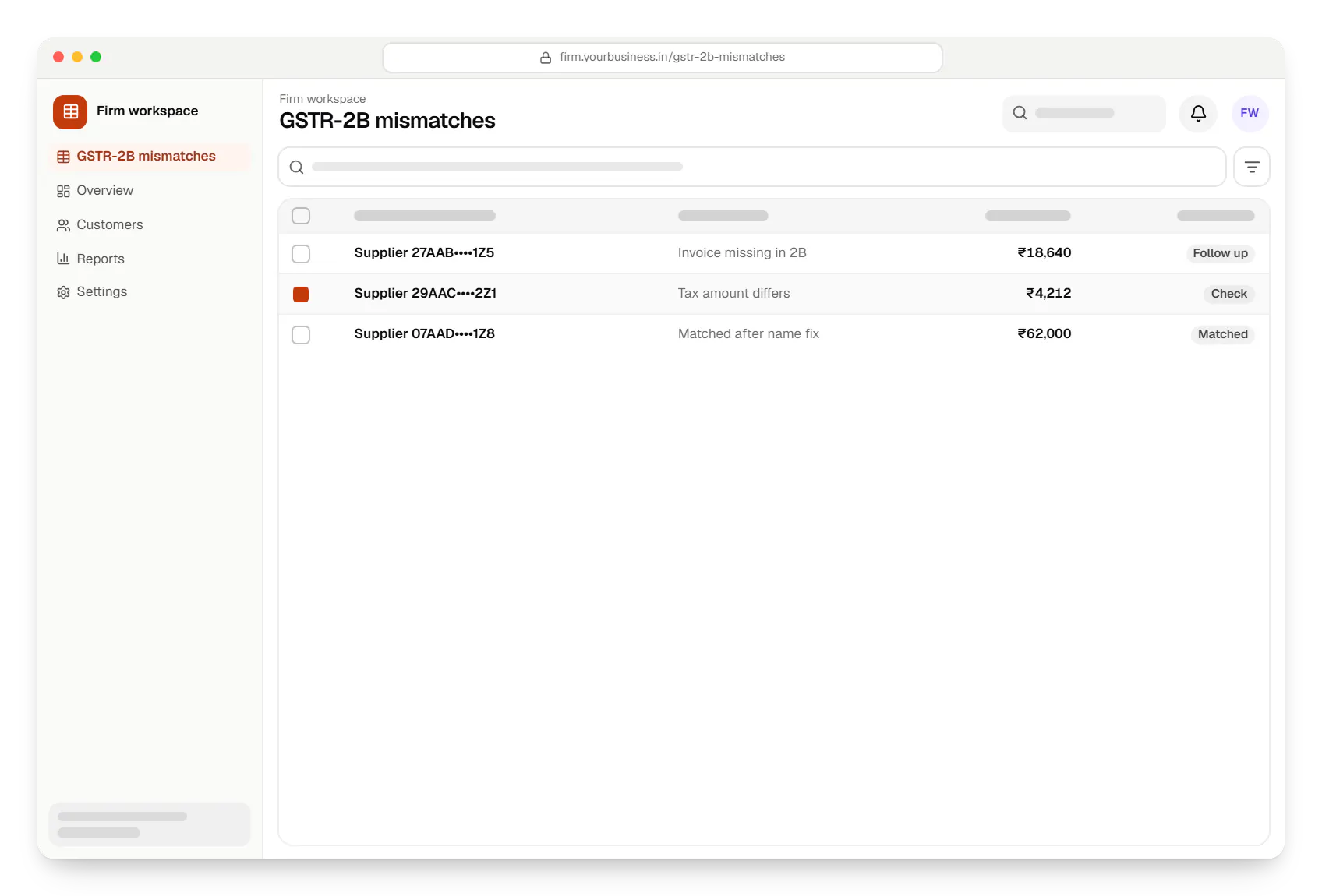
Task: Click the magnifier icon in header search
Action: pyautogui.click(x=1020, y=113)
